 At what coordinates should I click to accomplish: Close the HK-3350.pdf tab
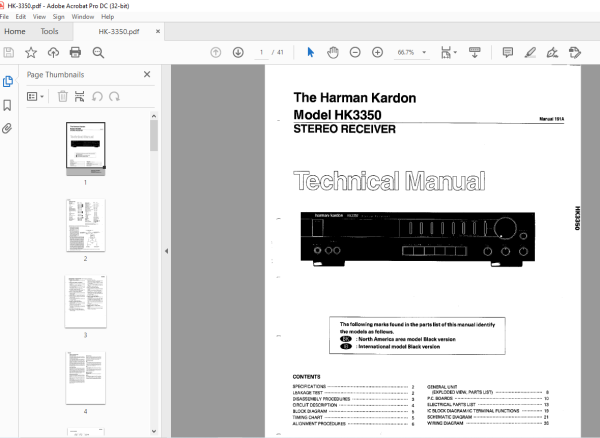coord(158,31)
